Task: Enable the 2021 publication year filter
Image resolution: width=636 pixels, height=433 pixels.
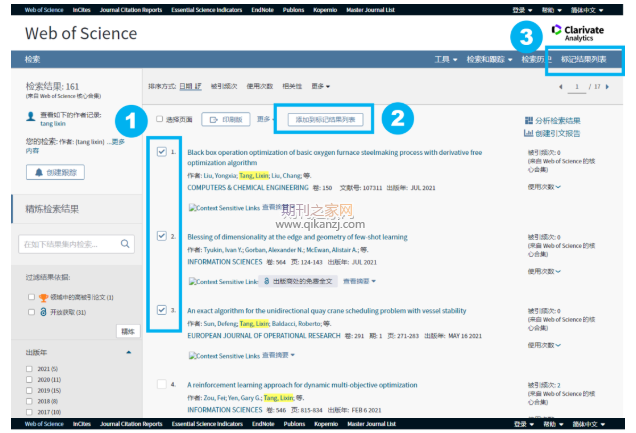Action: click(x=29, y=369)
